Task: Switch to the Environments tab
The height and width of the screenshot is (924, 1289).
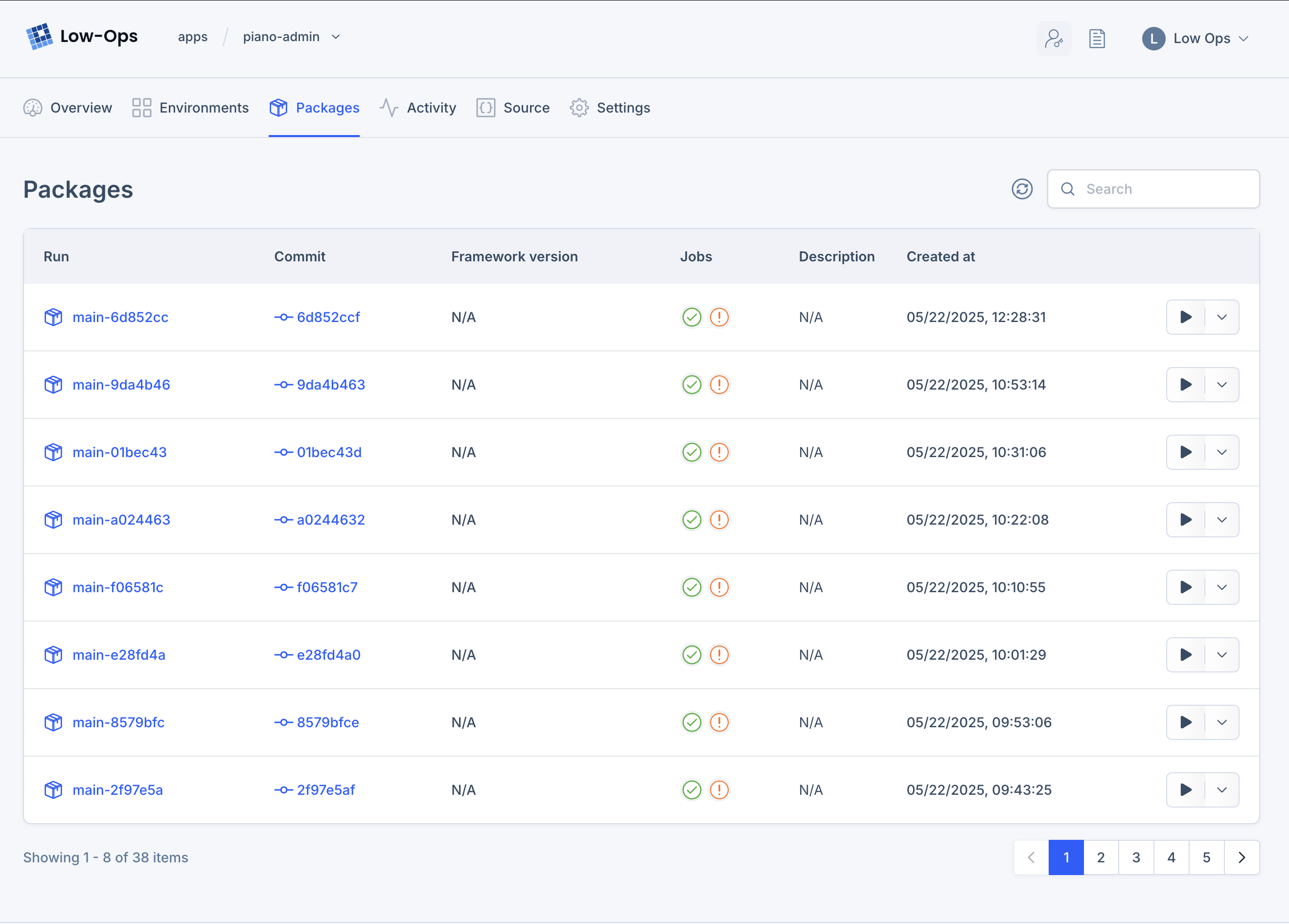Action: [x=204, y=107]
